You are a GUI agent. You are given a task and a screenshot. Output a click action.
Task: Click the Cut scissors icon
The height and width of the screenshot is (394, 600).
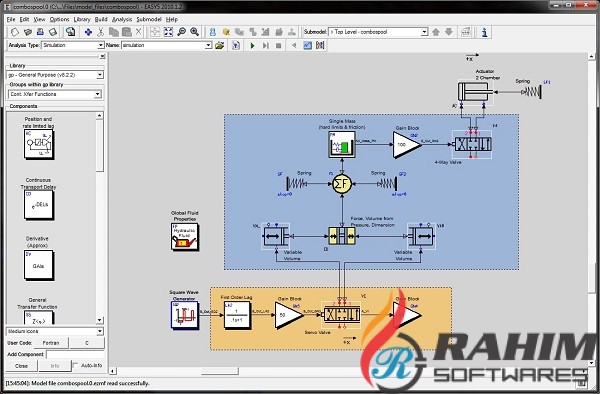(101, 32)
